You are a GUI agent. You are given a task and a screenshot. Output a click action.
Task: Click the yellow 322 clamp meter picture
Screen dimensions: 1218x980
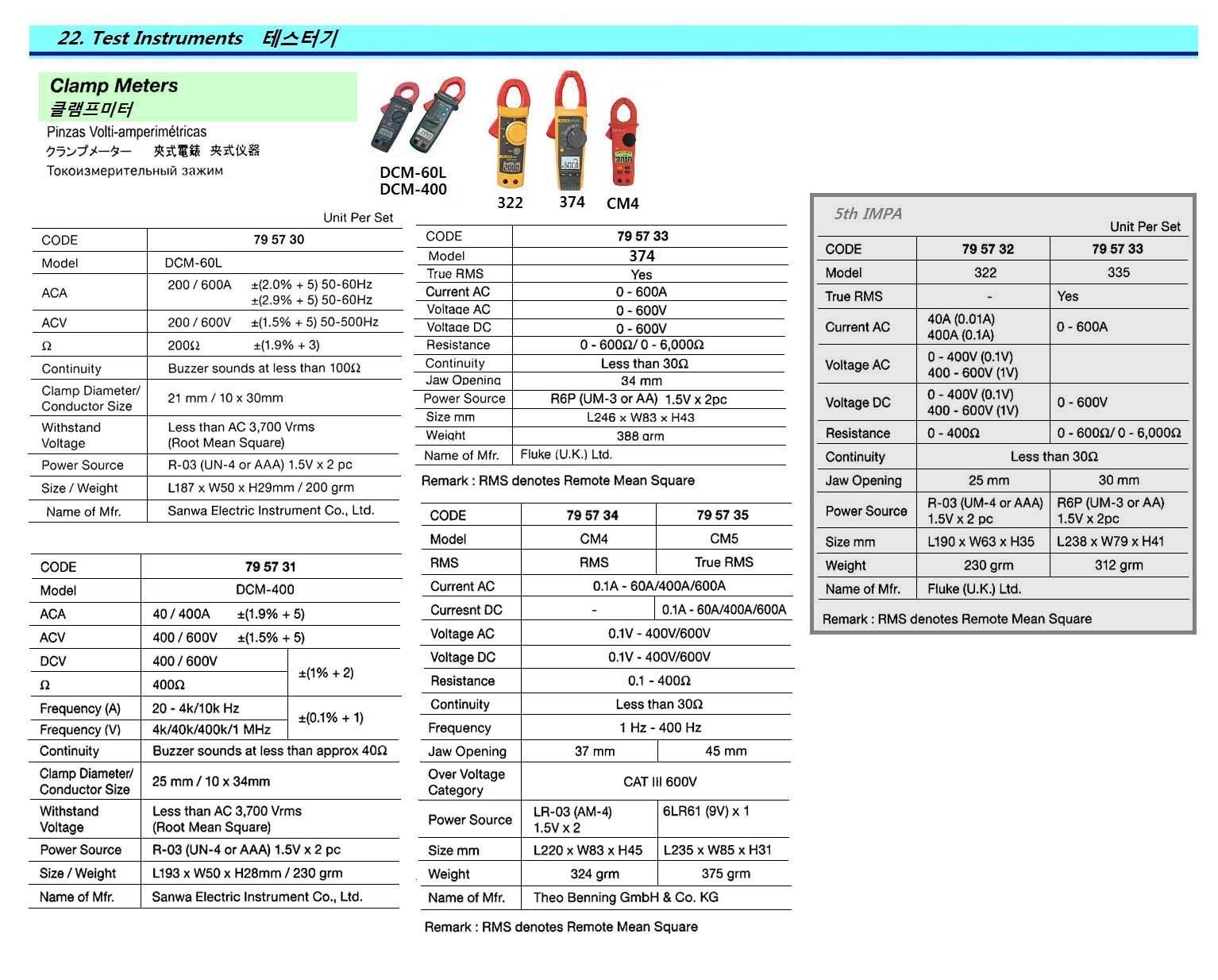(x=511, y=131)
